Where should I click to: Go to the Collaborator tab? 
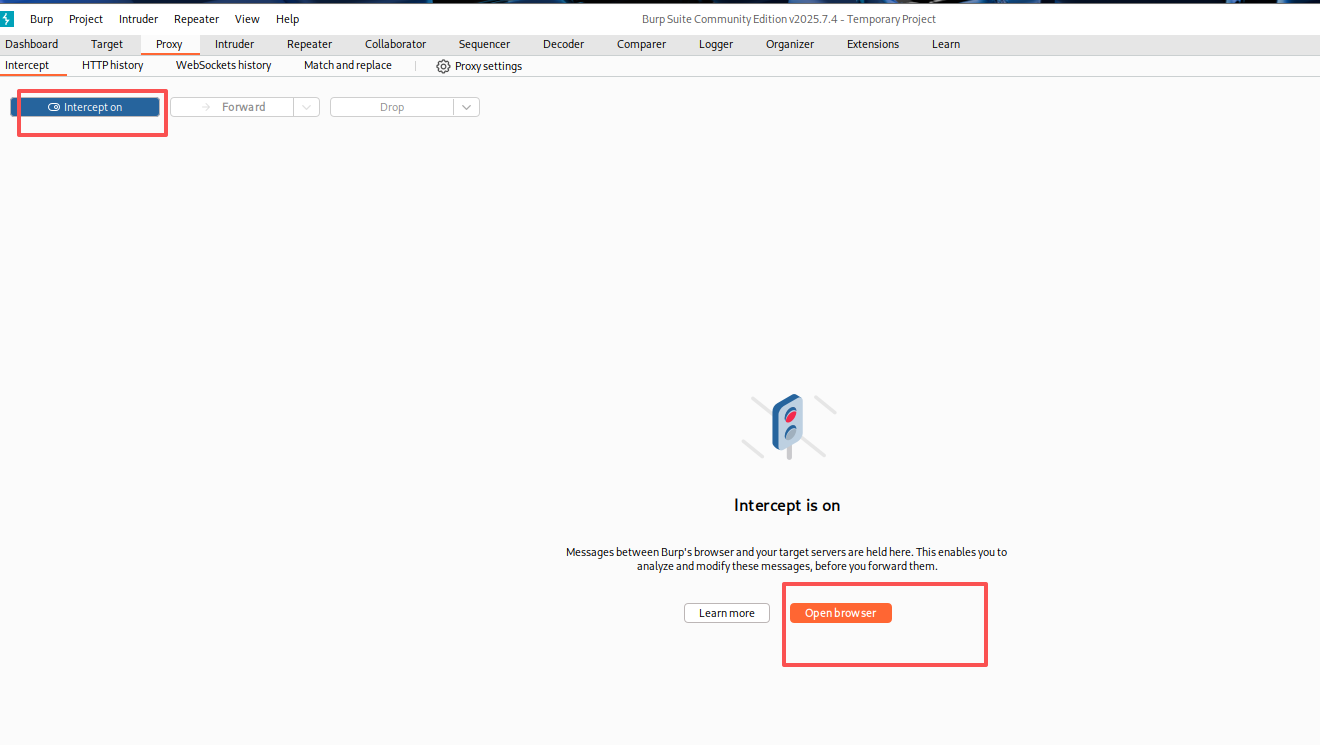[x=395, y=44]
